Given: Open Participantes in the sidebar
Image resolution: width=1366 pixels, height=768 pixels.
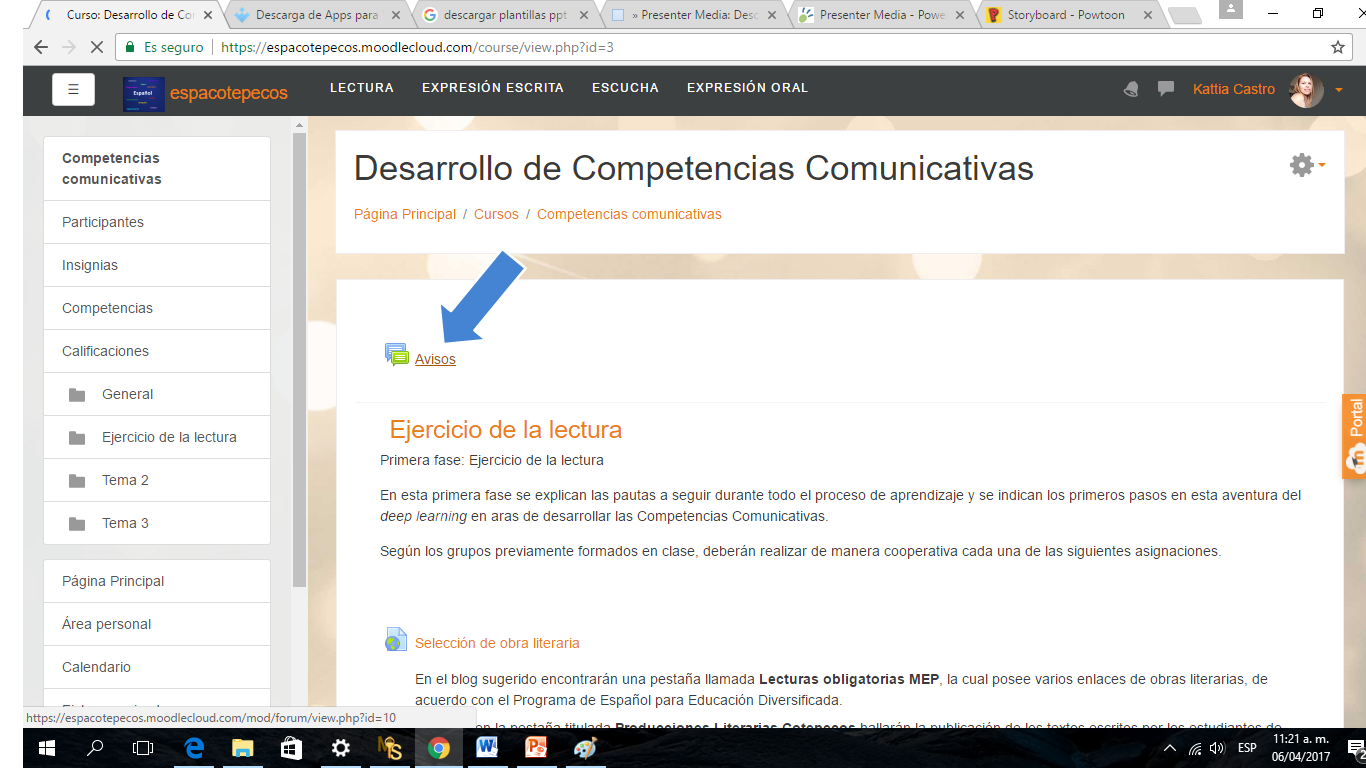Looking at the screenshot, I should 157,222.
